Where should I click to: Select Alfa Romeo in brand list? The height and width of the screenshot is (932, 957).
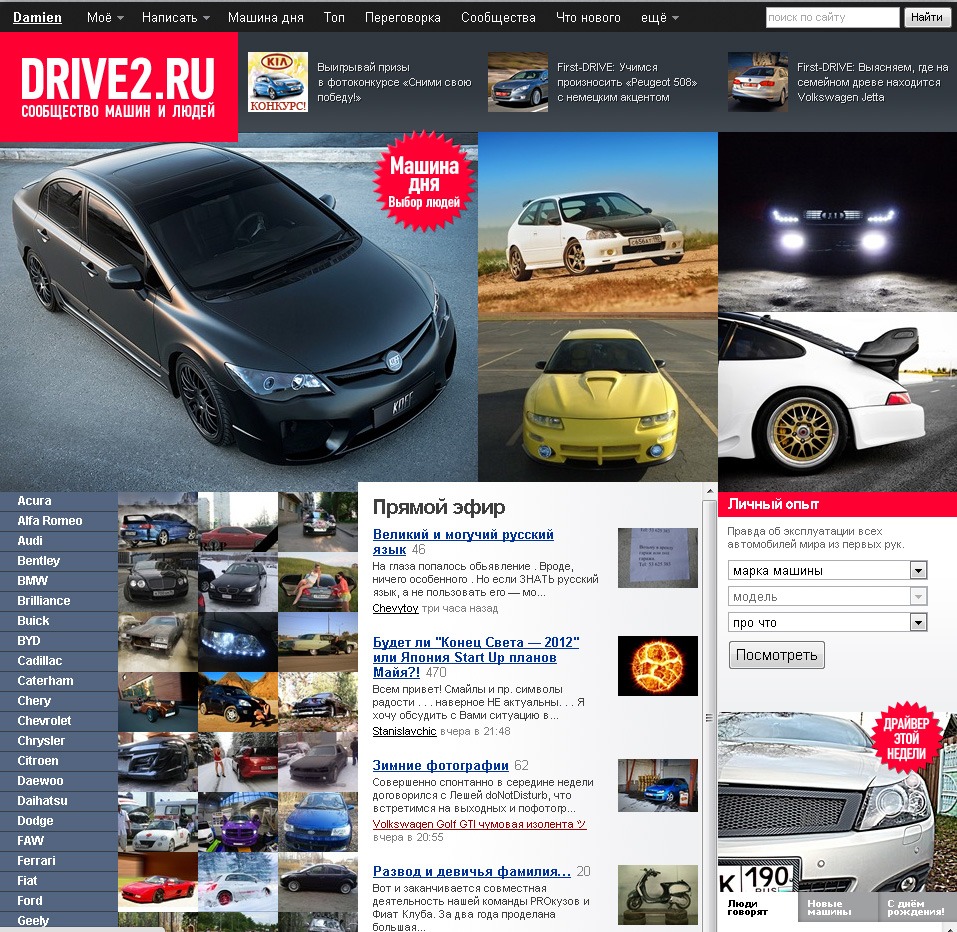tap(49, 521)
